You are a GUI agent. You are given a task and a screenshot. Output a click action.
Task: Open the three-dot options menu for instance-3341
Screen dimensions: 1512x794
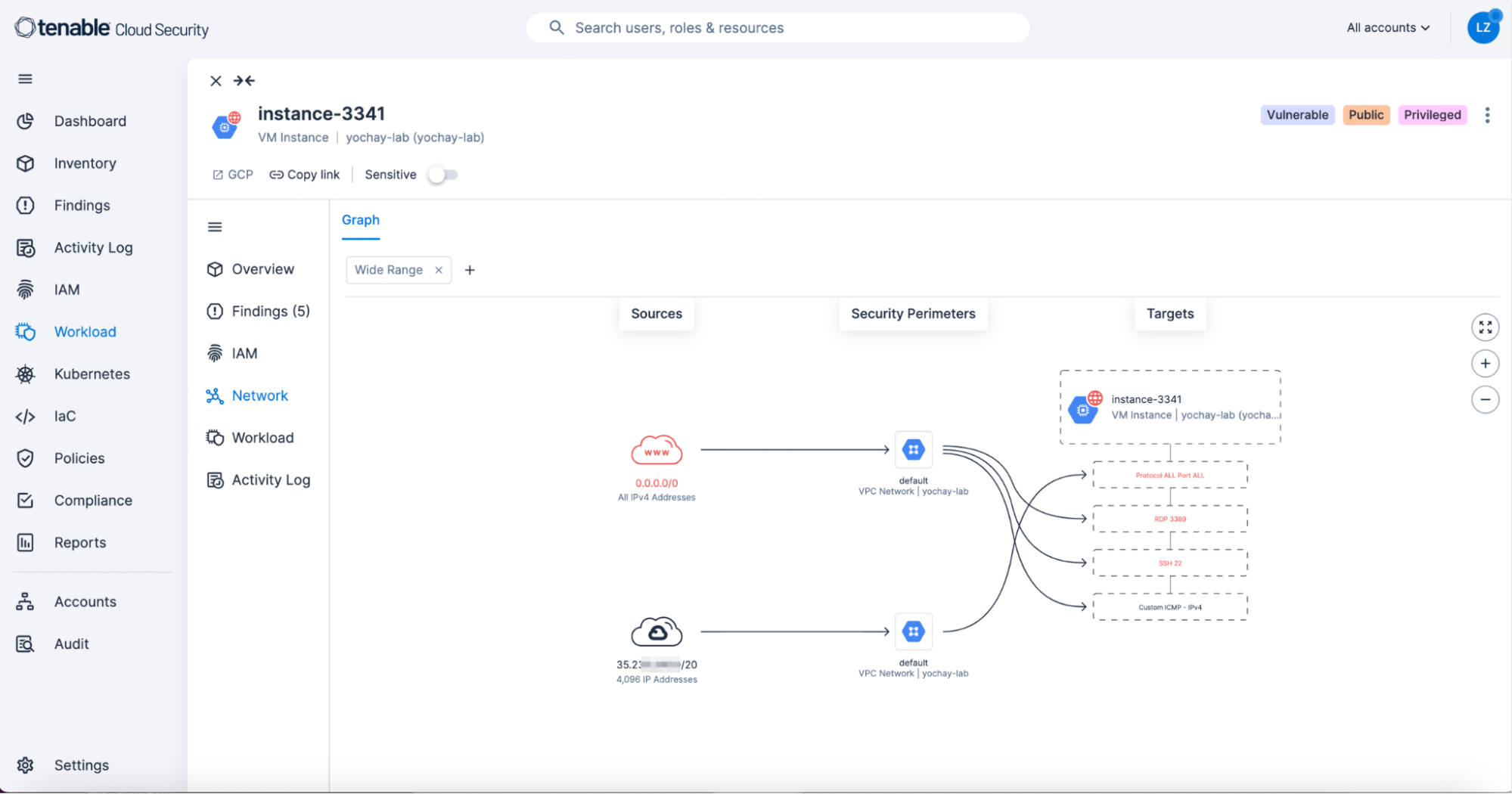(1487, 114)
